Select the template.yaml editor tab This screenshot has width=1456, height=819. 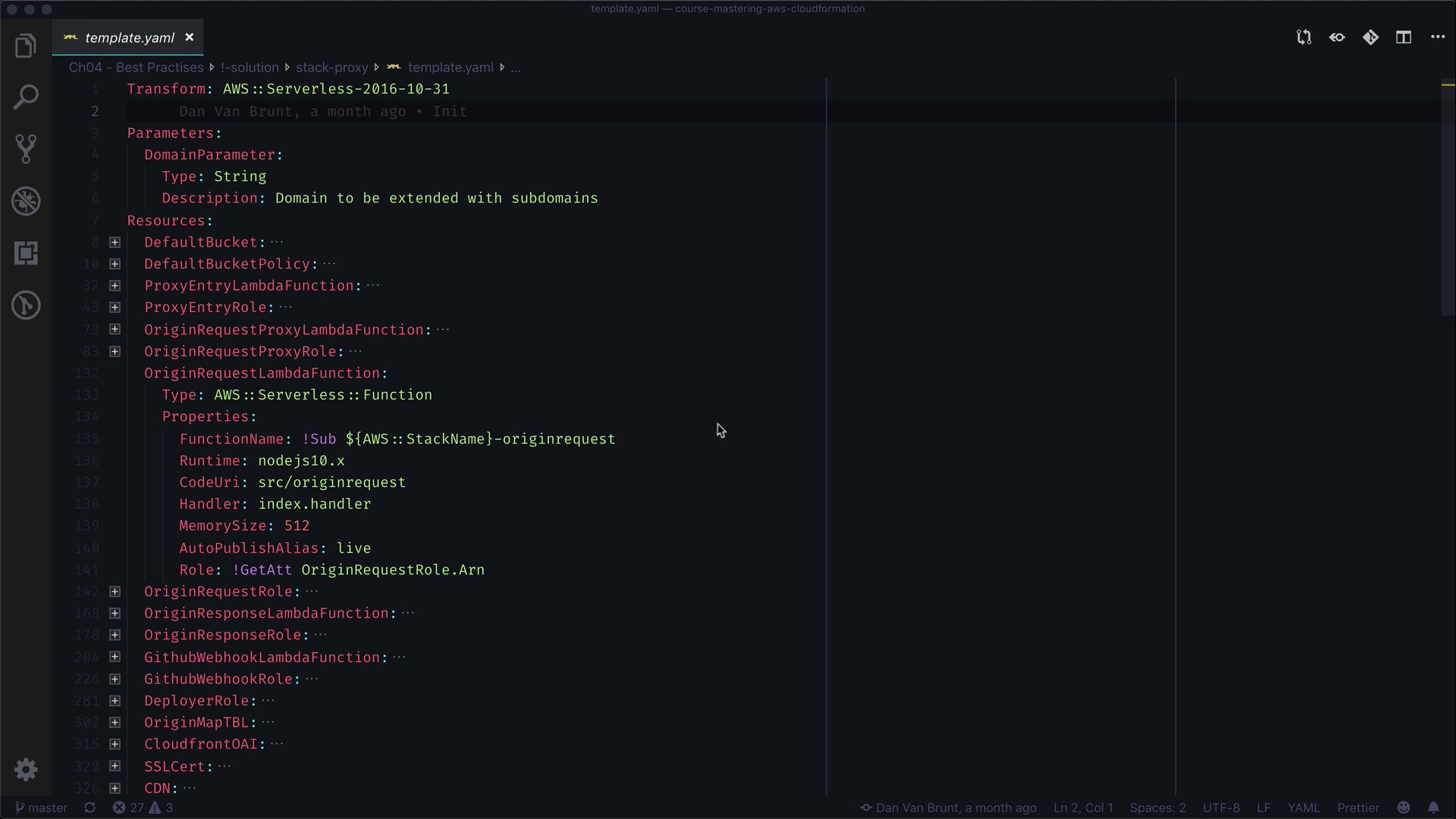129,38
